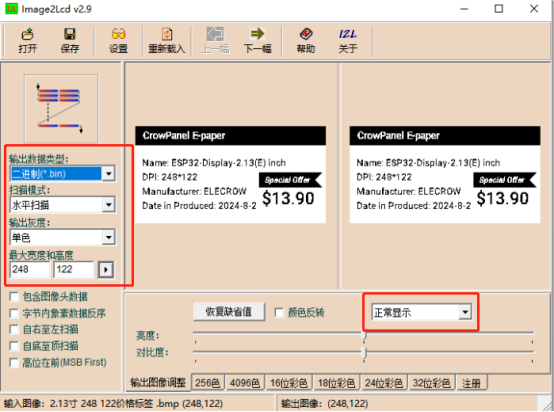Image resolution: width=554 pixels, height=412 pixels.
Task: Click the 输出数据类型 label
Action: pyautogui.click(x=39, y=159)
